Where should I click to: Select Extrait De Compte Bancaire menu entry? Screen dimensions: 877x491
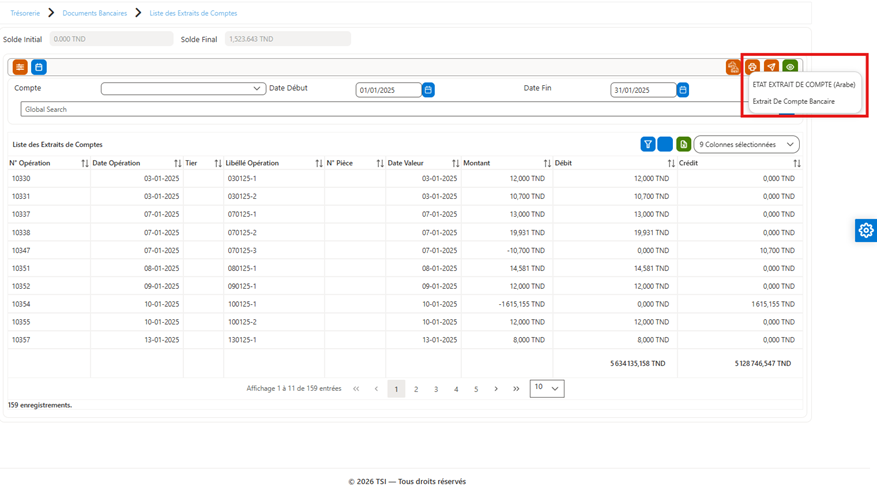click(794, 101)
